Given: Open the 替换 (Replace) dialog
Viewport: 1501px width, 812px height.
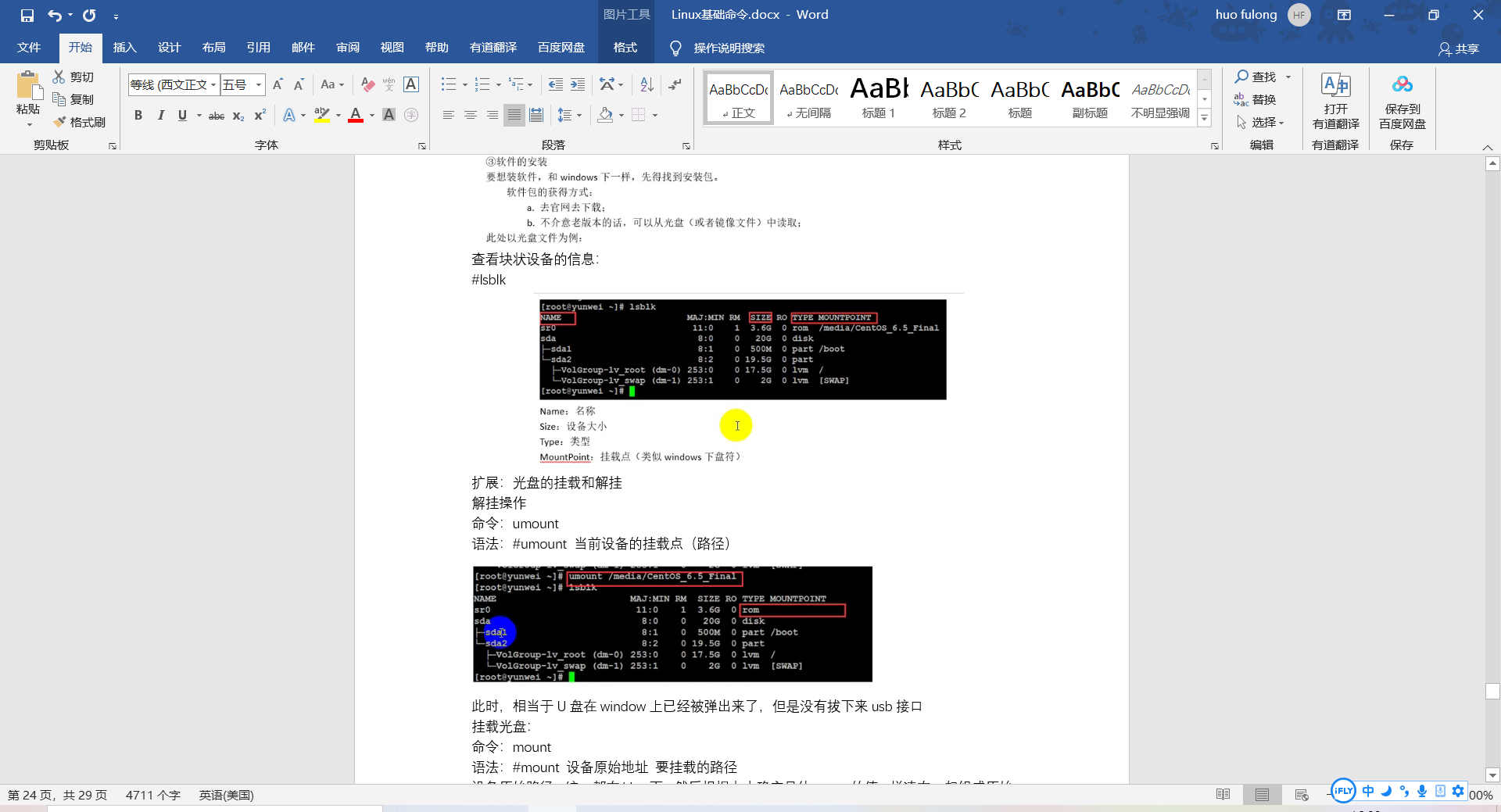Looking at the screenshot, I should [x=1261, y=99].
